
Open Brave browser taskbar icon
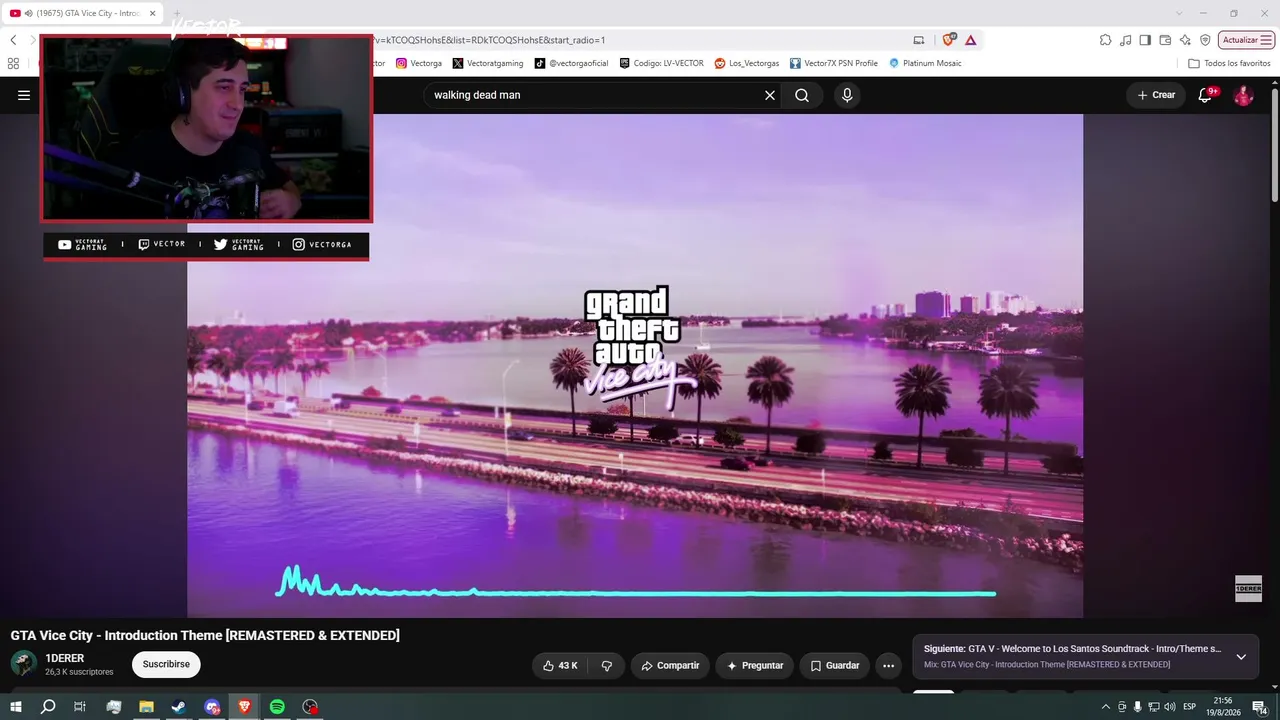244,706
